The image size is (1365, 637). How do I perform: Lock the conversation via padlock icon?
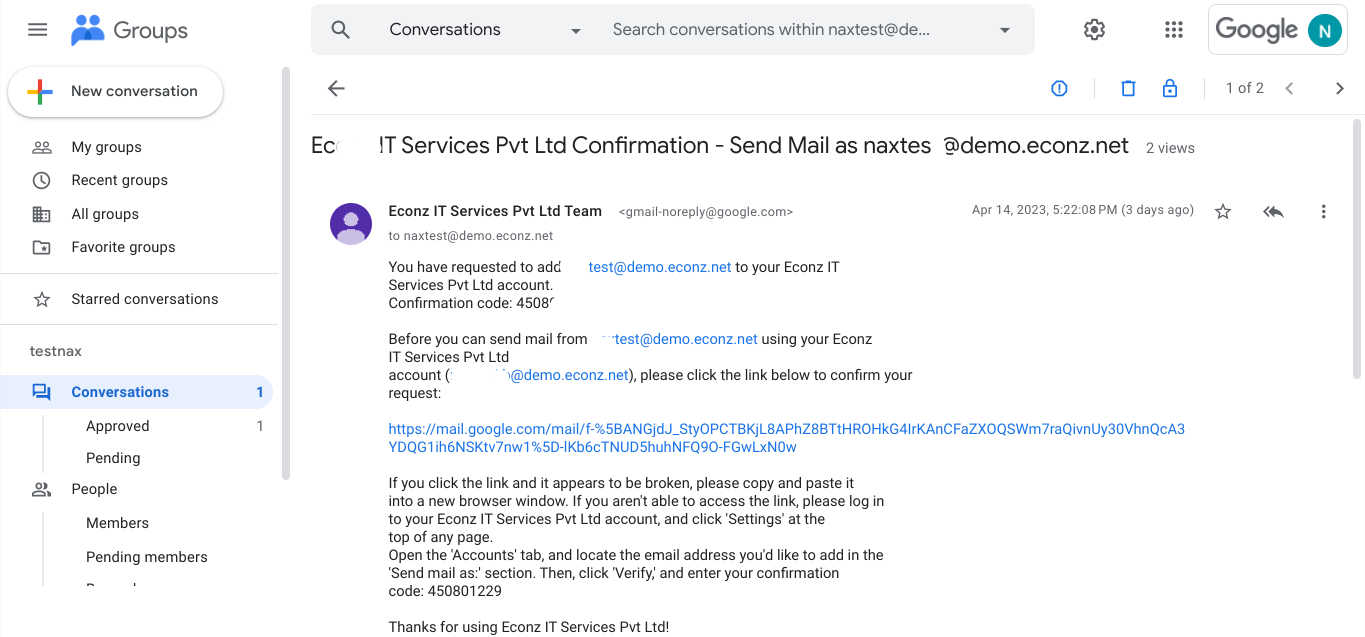pos(1169,89)
